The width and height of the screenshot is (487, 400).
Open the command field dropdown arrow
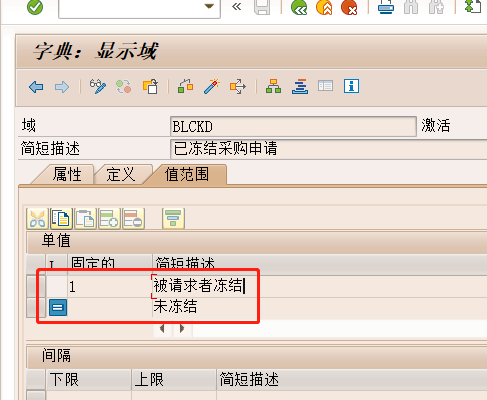coord(209,6)
